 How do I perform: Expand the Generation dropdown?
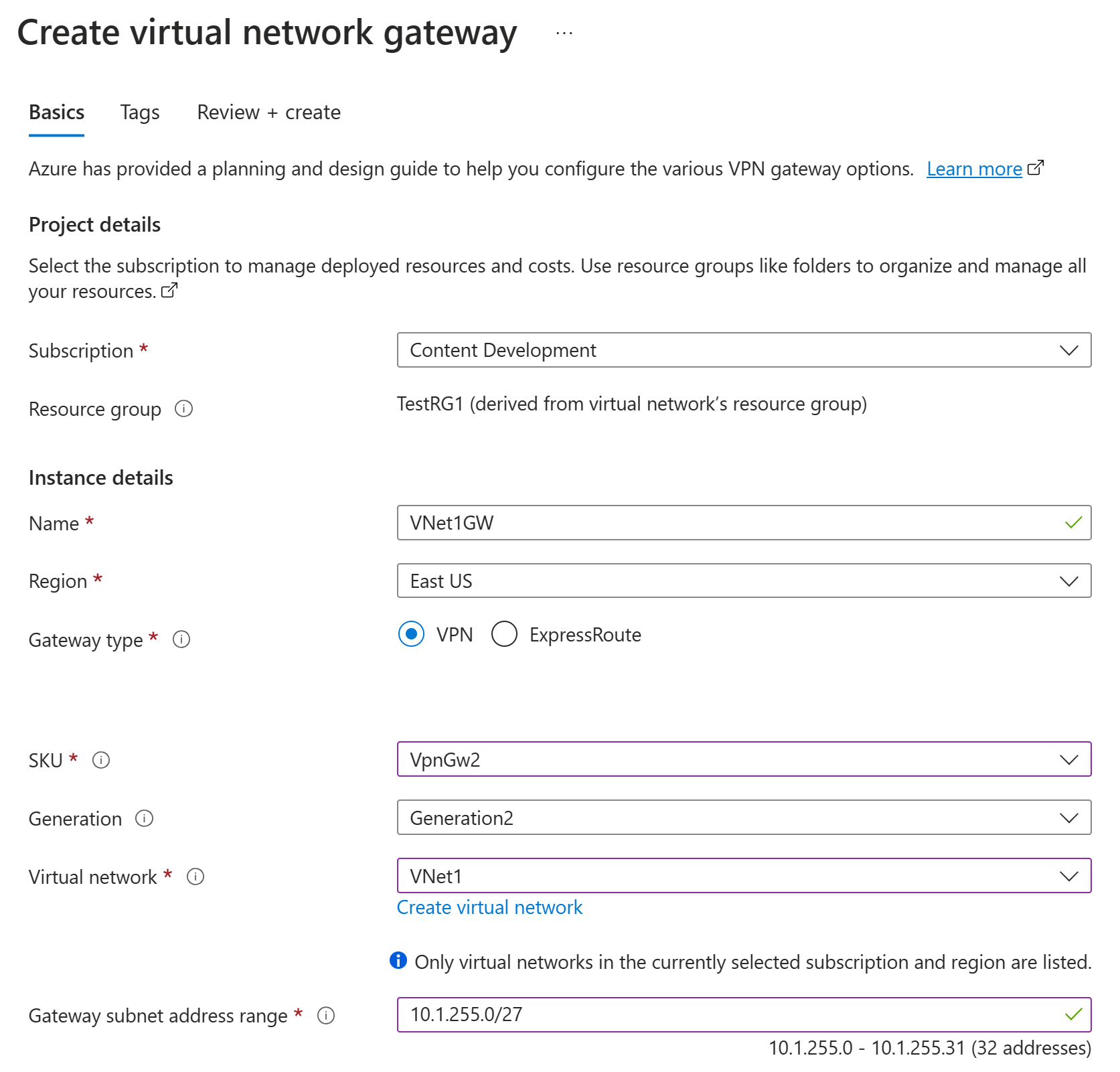point(743,818)
